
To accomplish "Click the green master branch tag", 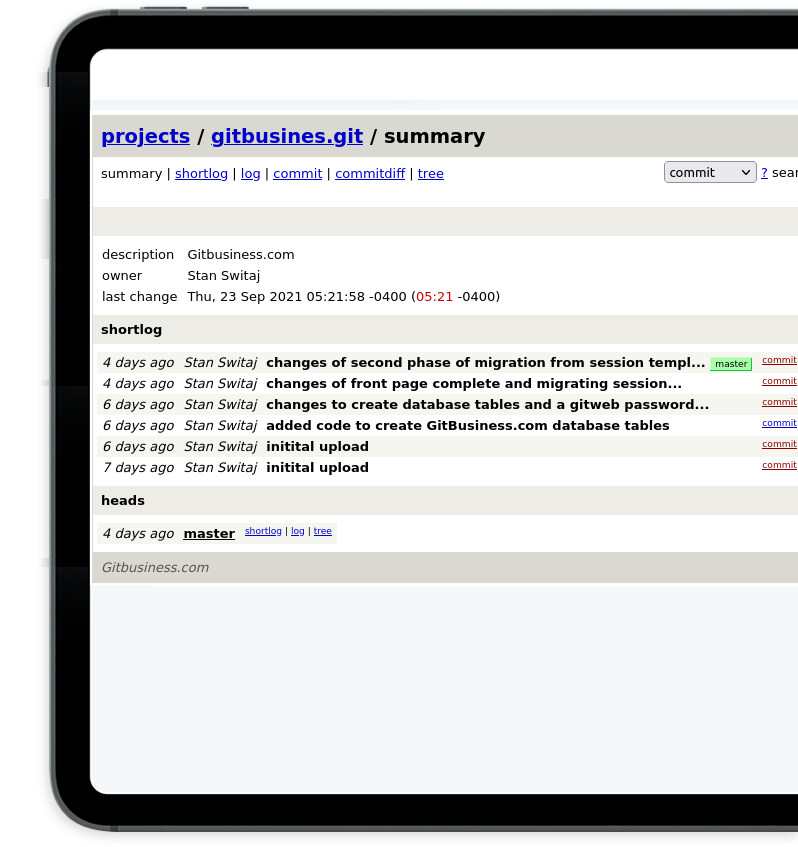I will pyautogui.click(x=730, y=364).
